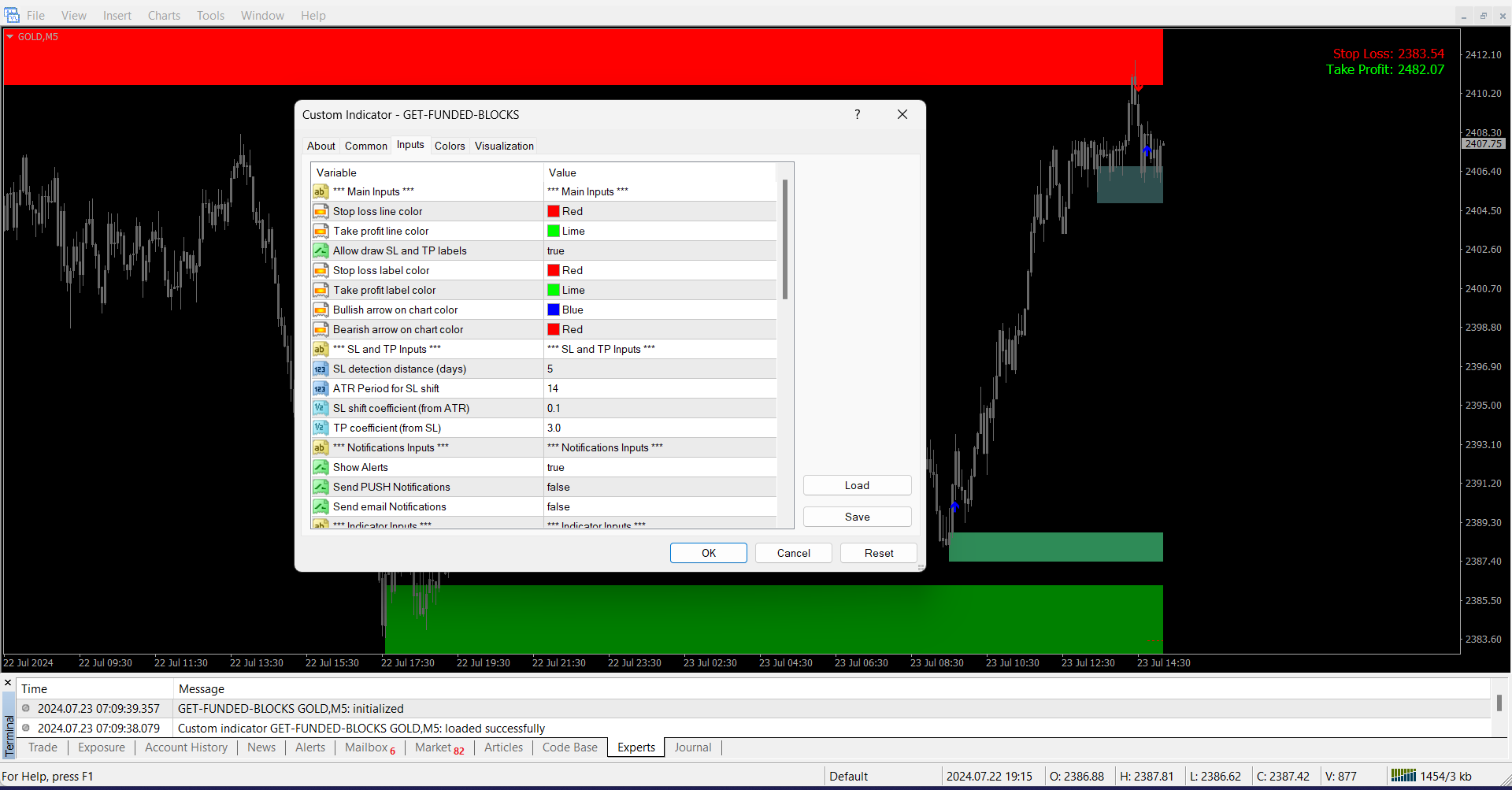
Task: Expand the GOLD,M5 chart dropdown arrow
Action: tap(9, 37)
